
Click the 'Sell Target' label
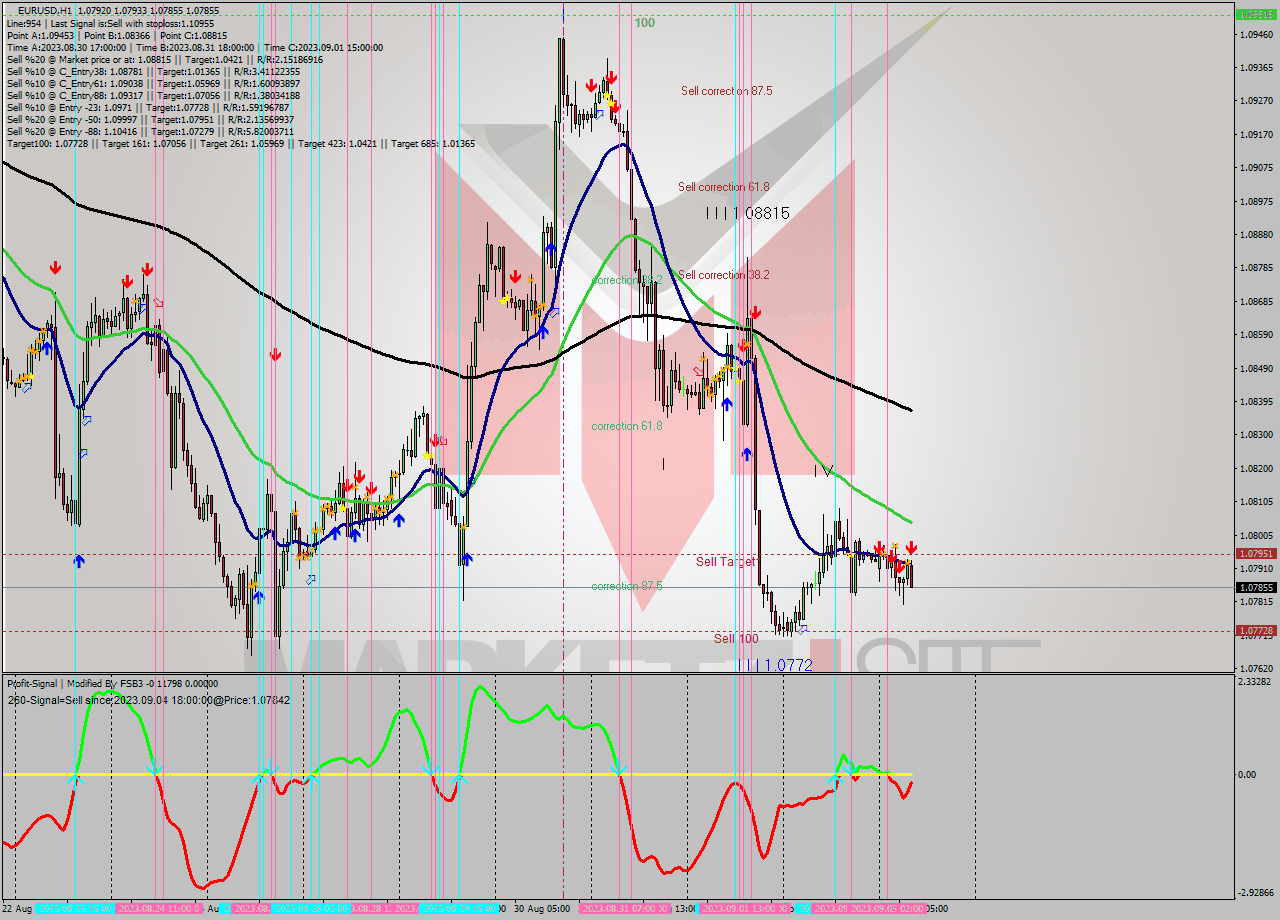(x=725, y=562)
